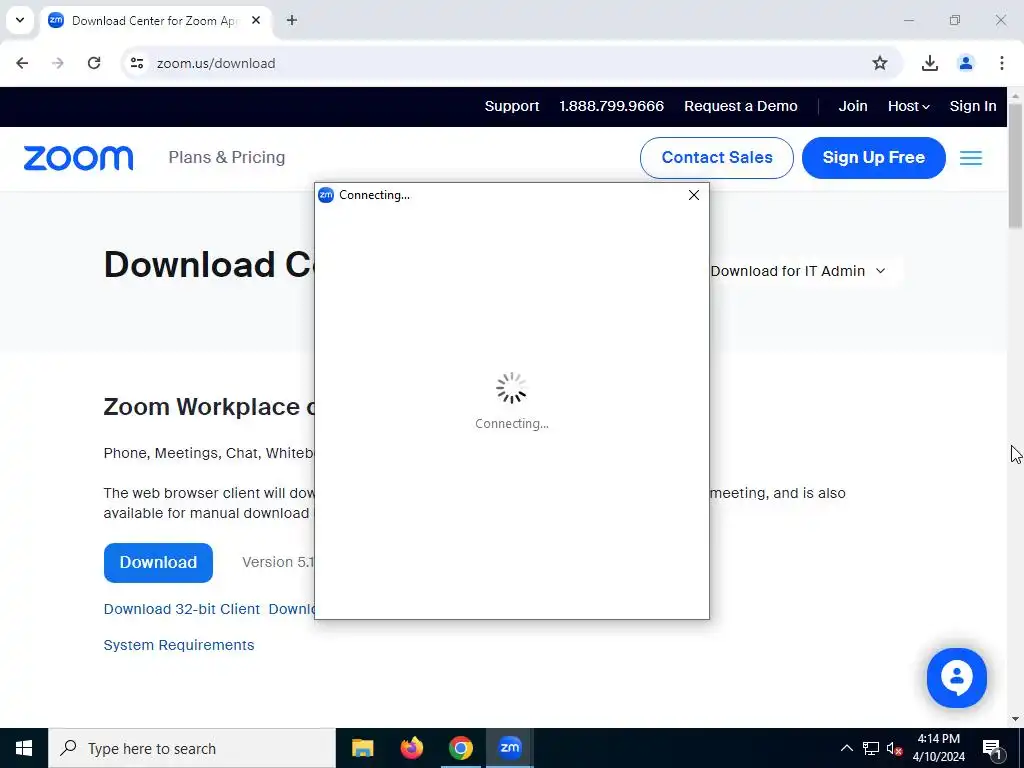This screenshot has height=768, width=1024.
Task: Close the Download Center tab
Action: coord(256,20)
